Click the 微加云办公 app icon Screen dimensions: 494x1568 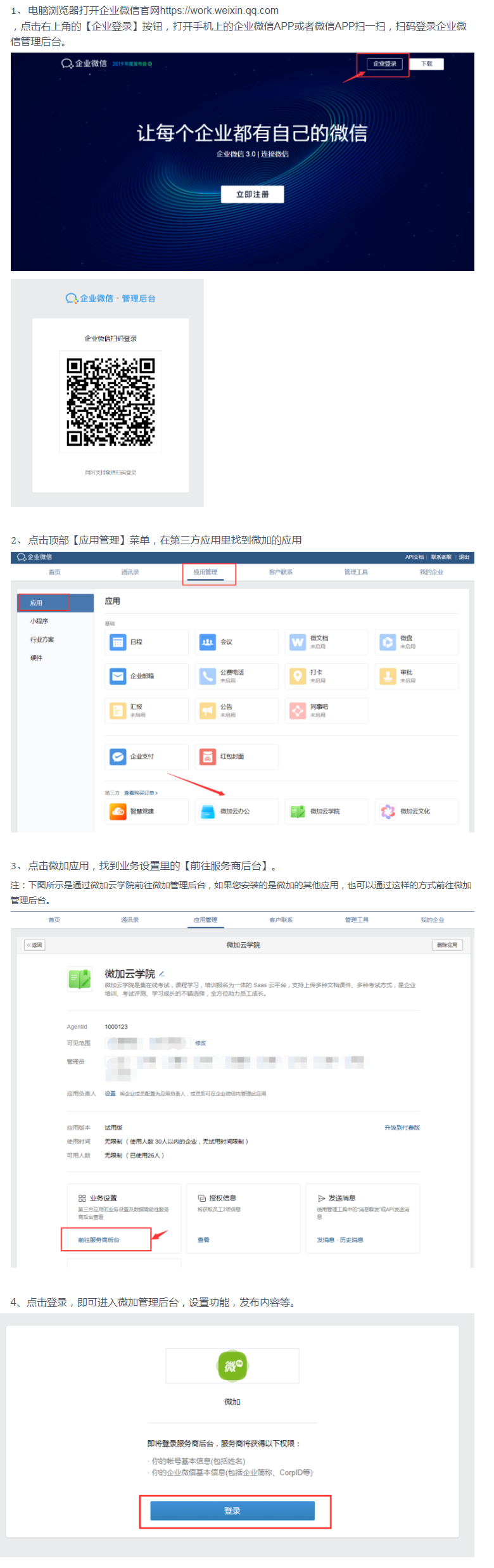click(208, 811)
